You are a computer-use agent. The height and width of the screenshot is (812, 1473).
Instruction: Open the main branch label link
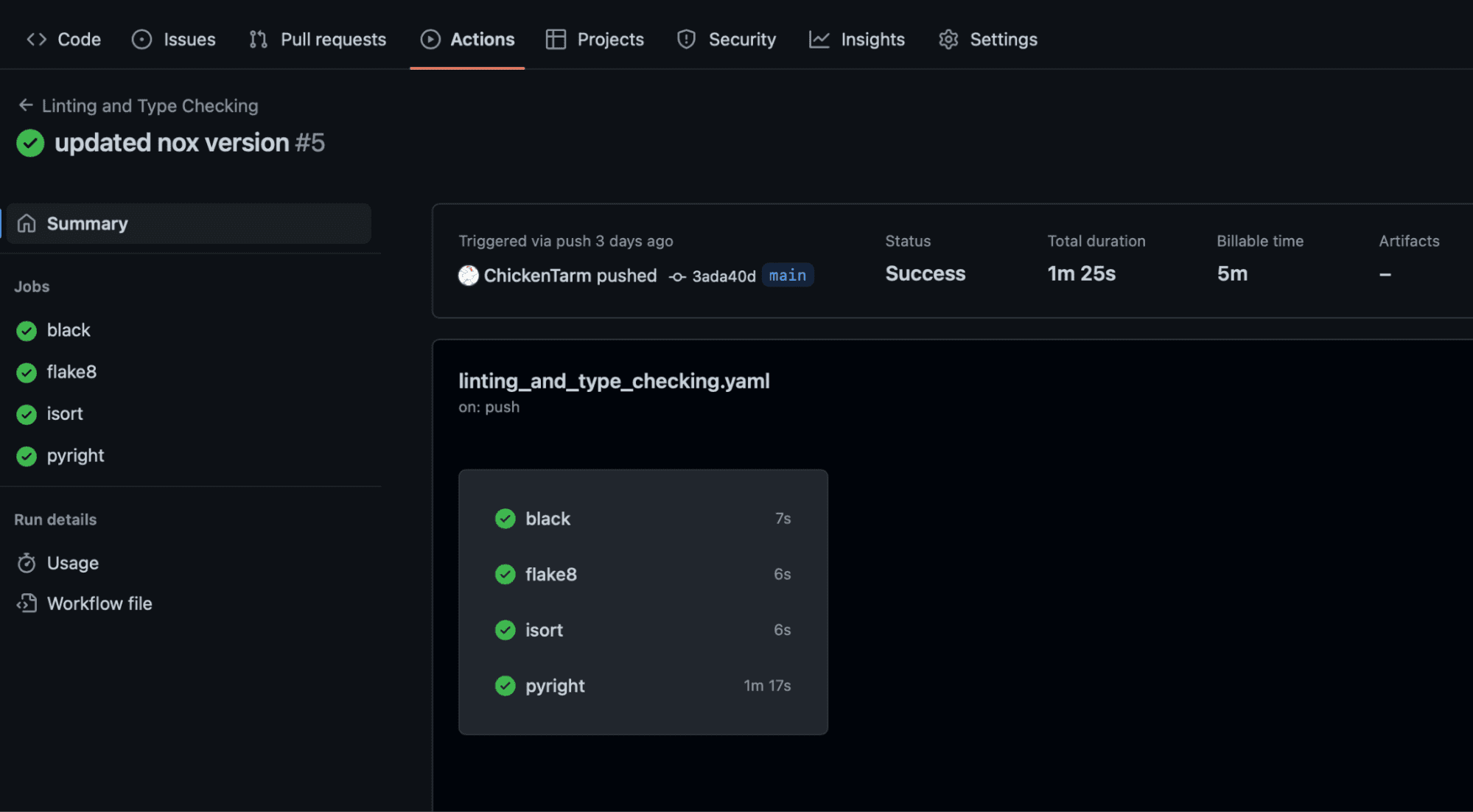788,275
